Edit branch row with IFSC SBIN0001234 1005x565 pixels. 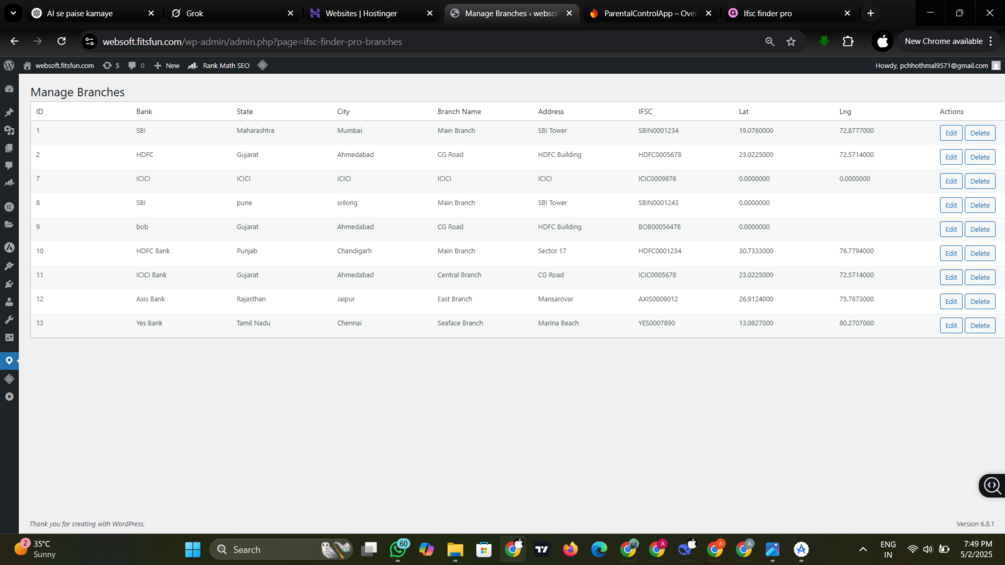951,133
